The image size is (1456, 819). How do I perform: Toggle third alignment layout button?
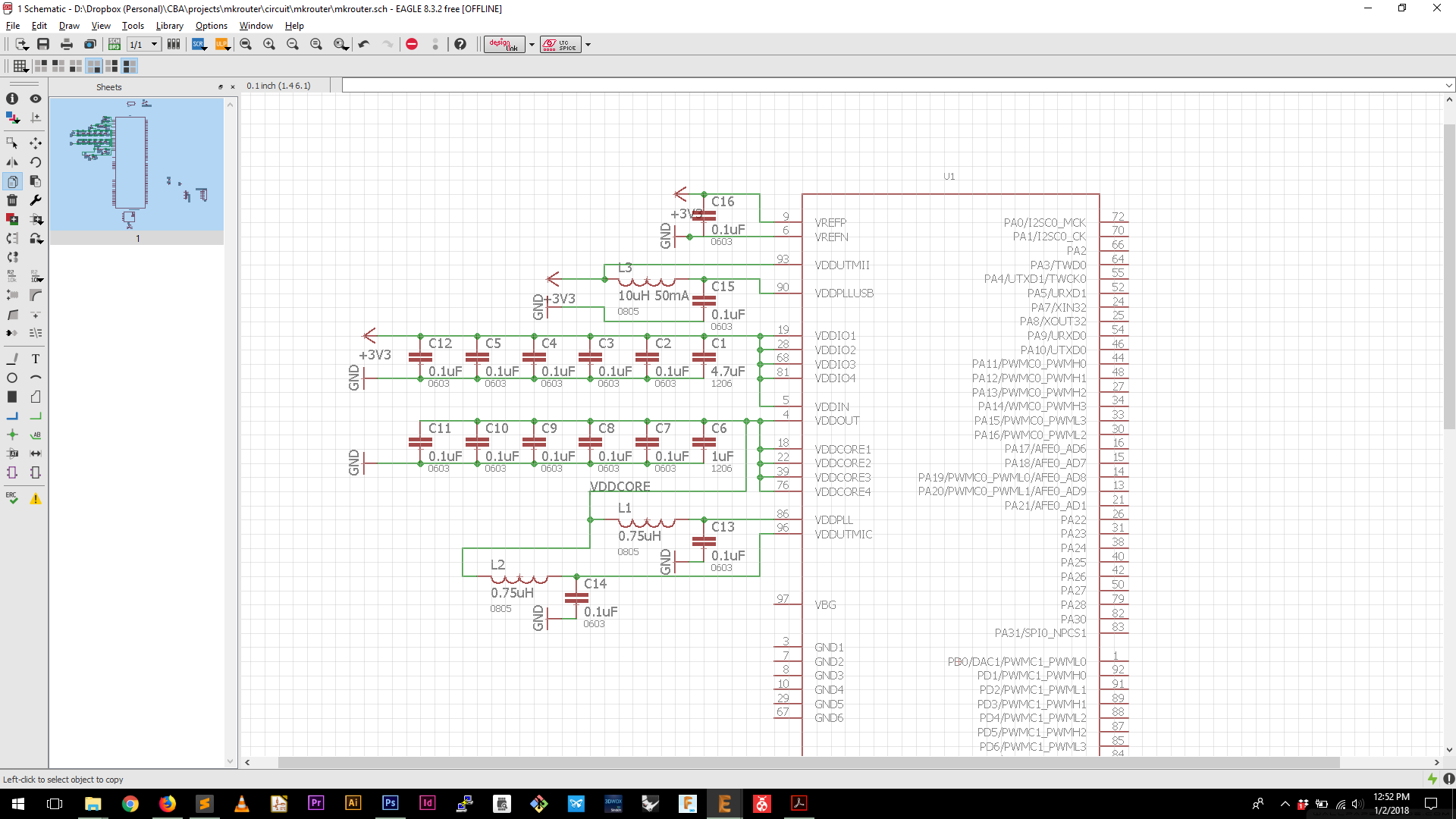[x=76, y=66]
